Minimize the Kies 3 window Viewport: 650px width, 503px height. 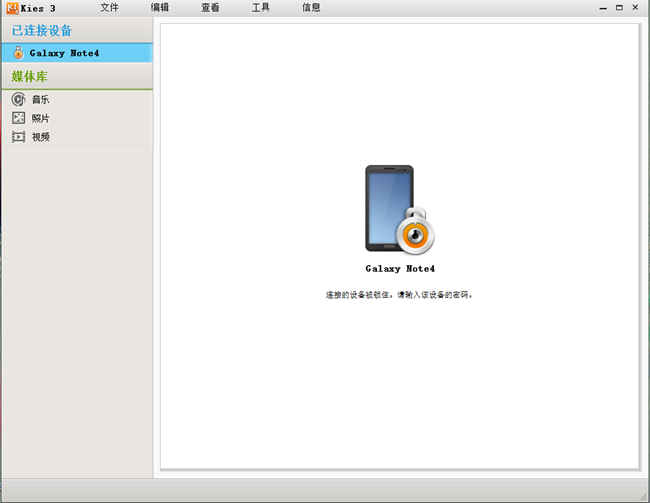pyautogui.click(x=604, y=8)
